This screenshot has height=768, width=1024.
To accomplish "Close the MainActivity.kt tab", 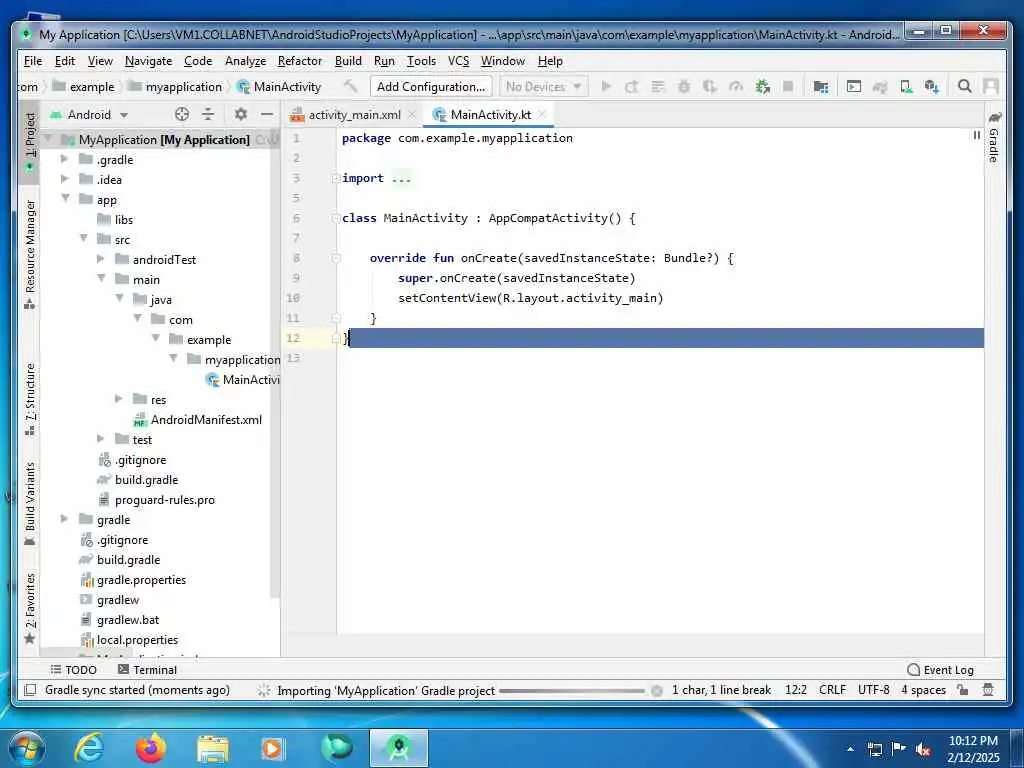I will pos(542,114).
